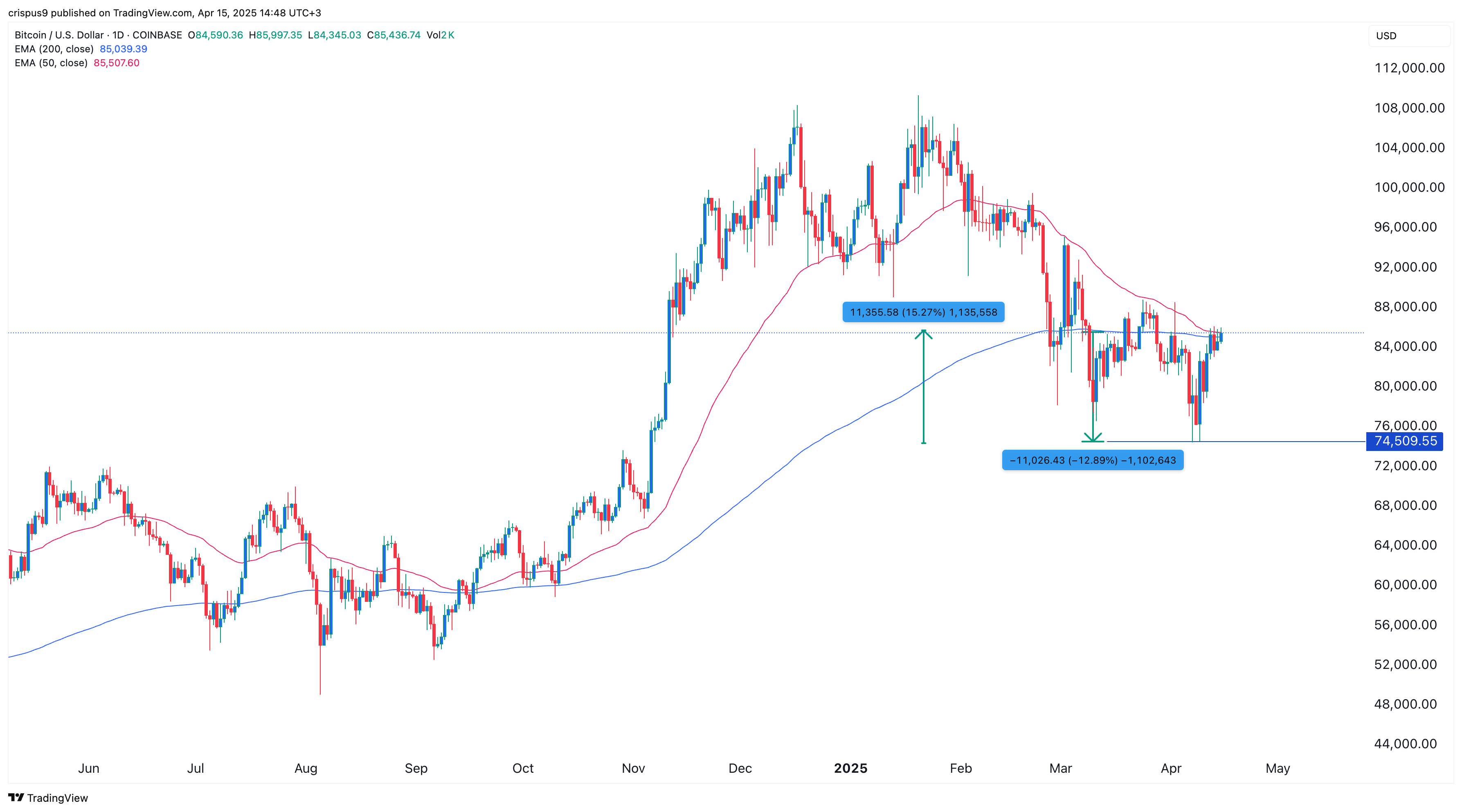1462x812 pixels.
Task: Click the red EMA 50 value 85,507.60
Action: (x=116, y=63)
